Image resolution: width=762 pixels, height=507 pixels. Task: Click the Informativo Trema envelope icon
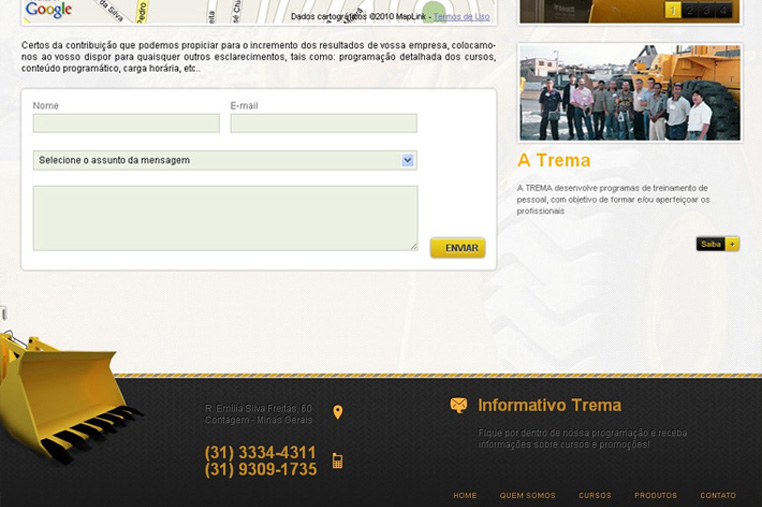[x=459, y=405]
